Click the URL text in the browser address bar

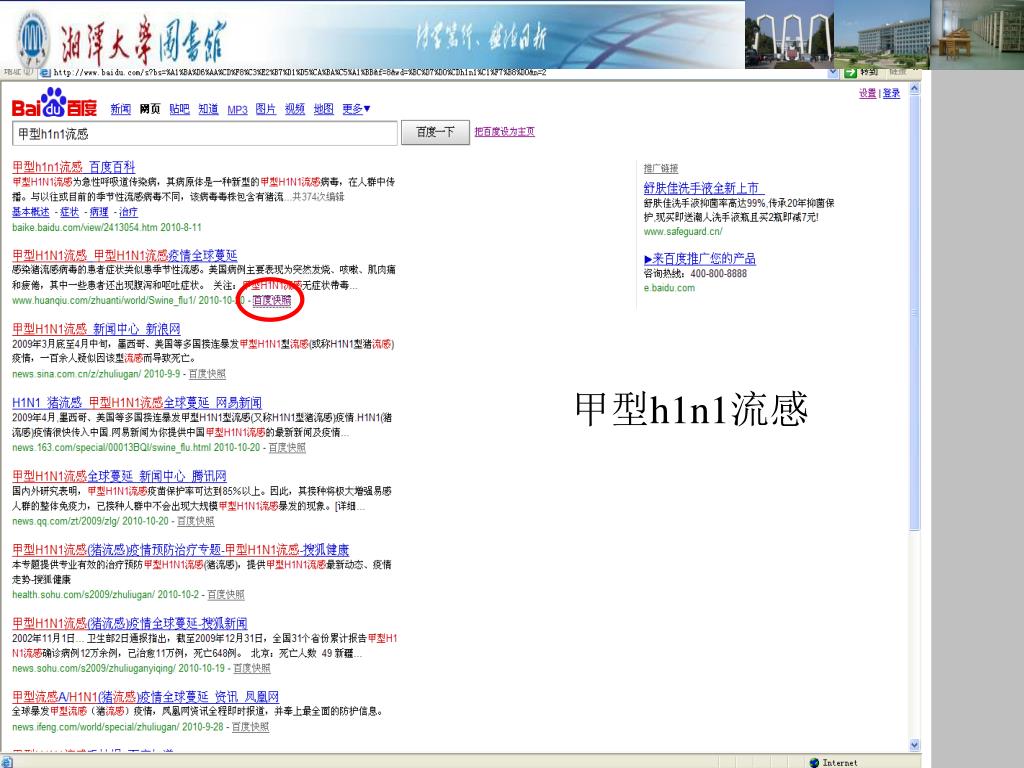click(x=300, y=72)
